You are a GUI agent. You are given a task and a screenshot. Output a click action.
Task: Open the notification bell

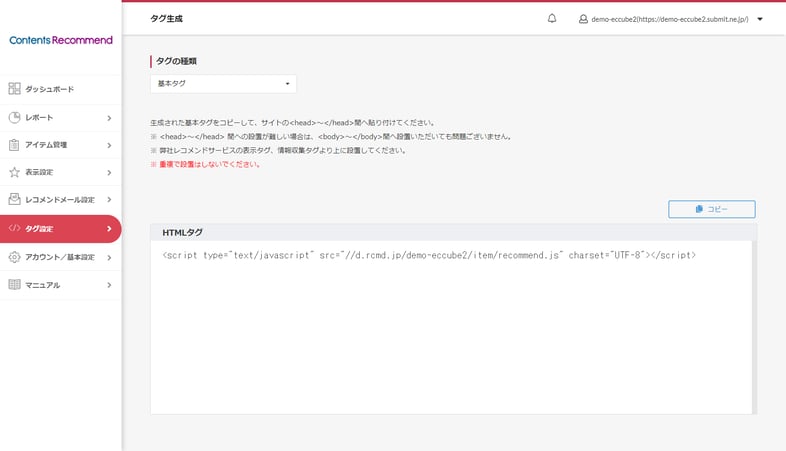point(552,19)
